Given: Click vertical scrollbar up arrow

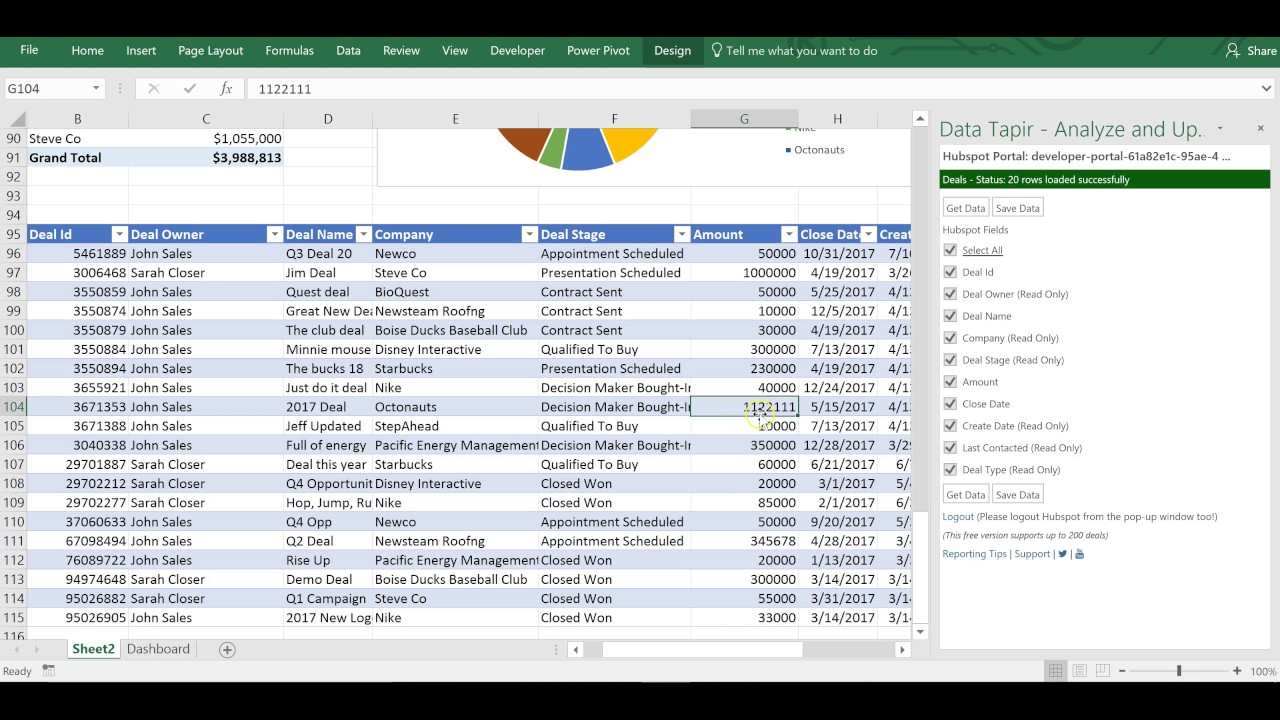Looking at the screenshot, I should (x=920, y=120).
